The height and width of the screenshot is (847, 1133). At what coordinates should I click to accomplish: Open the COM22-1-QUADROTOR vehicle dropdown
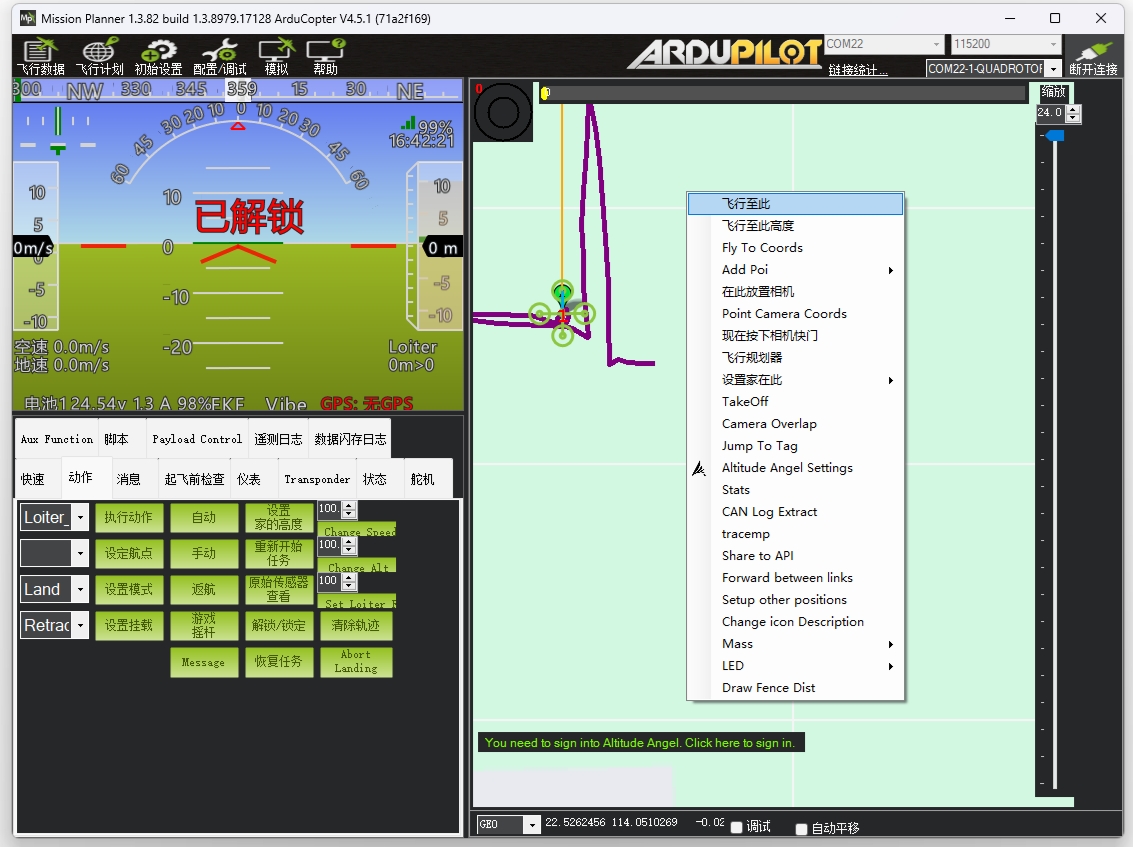(x=1054, y=69)
